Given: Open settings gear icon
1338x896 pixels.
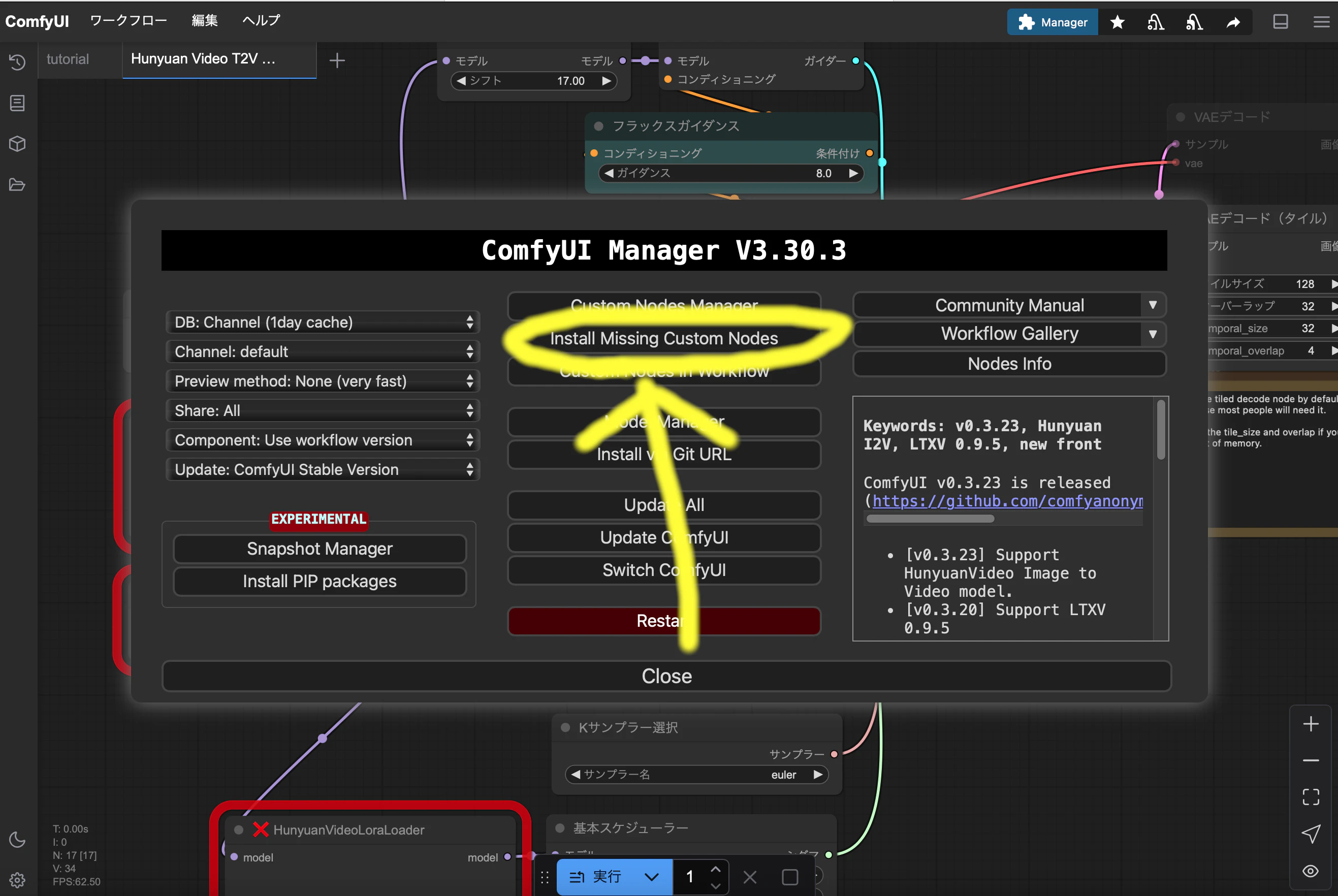Looking at the screenshot, I should 17,880.
